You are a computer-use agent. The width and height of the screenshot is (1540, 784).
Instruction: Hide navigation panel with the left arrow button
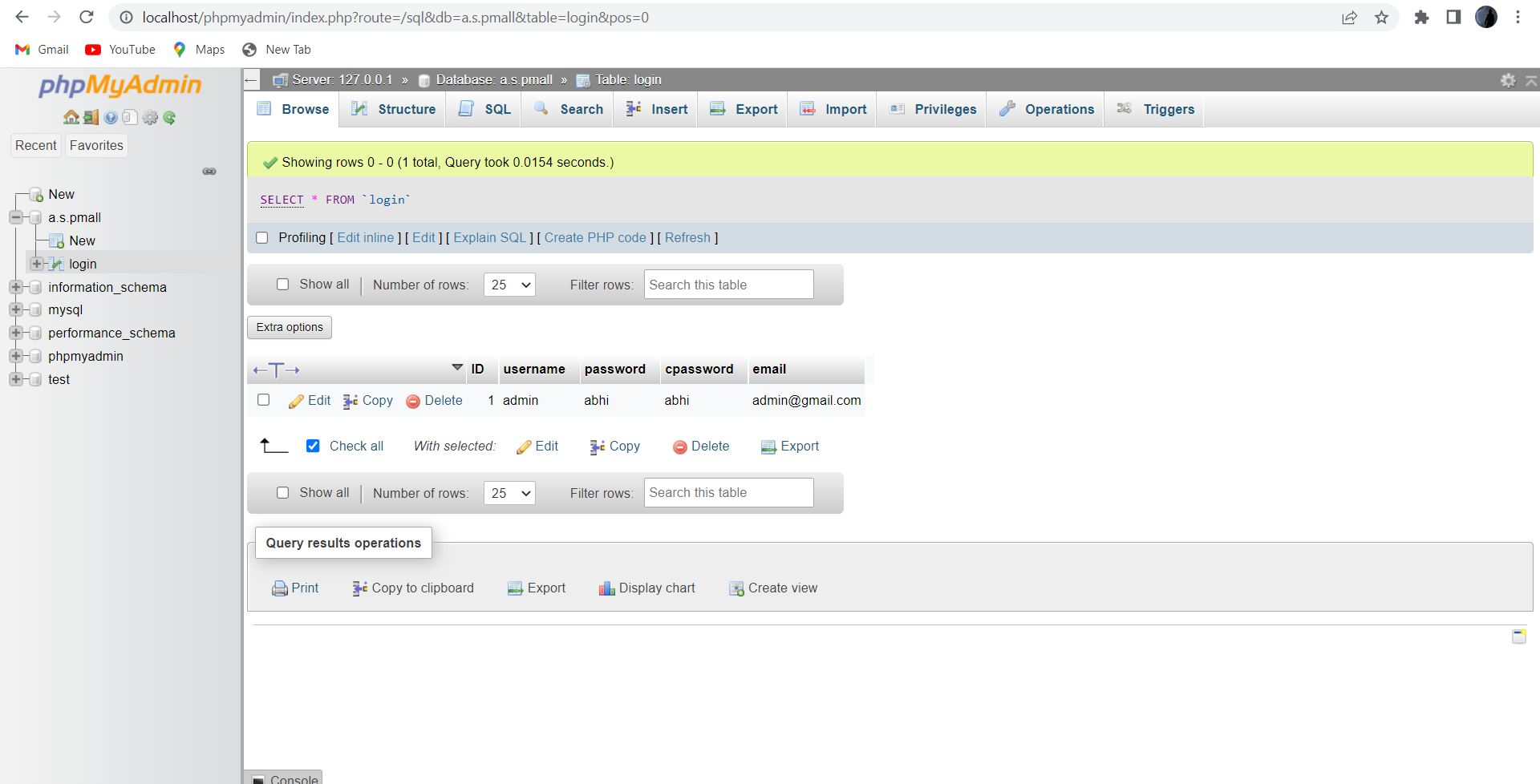click(x=251, y=79)
